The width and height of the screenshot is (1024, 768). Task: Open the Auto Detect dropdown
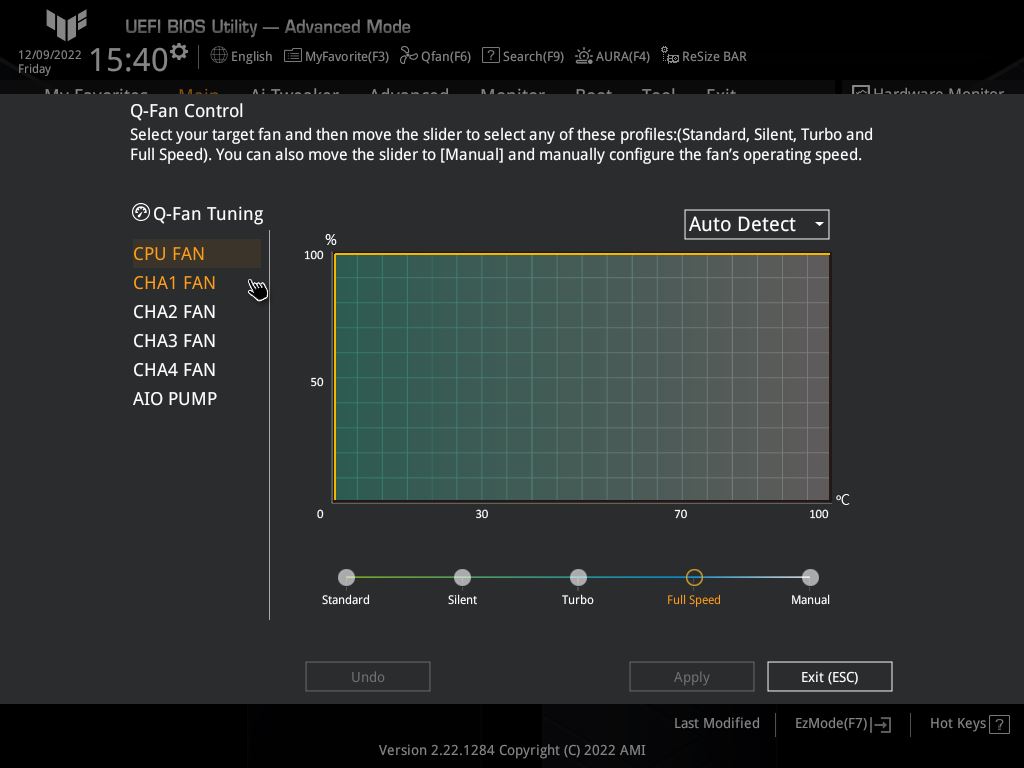coord(757,225)
